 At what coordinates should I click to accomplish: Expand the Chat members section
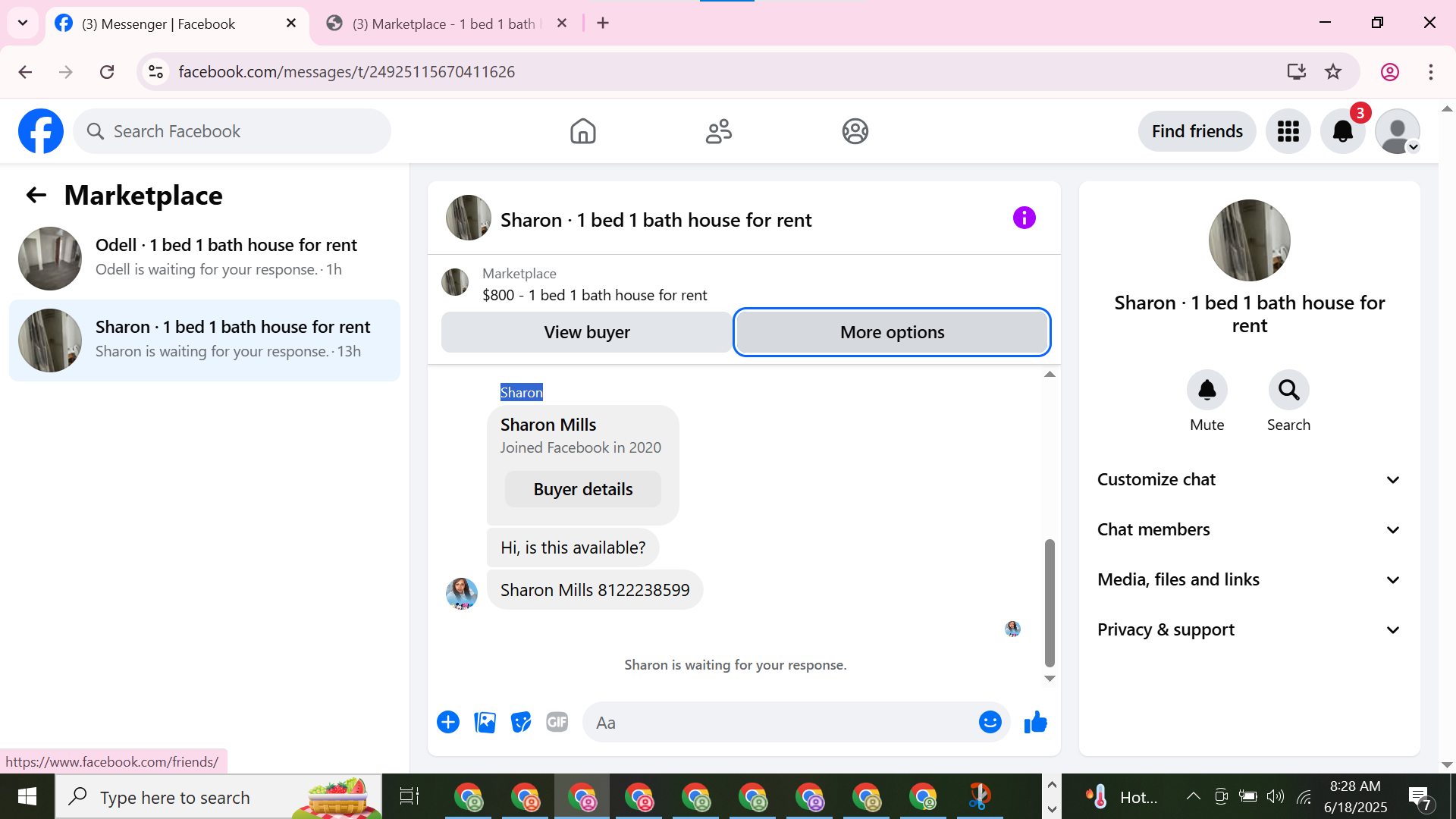[x=1249, y=529]
